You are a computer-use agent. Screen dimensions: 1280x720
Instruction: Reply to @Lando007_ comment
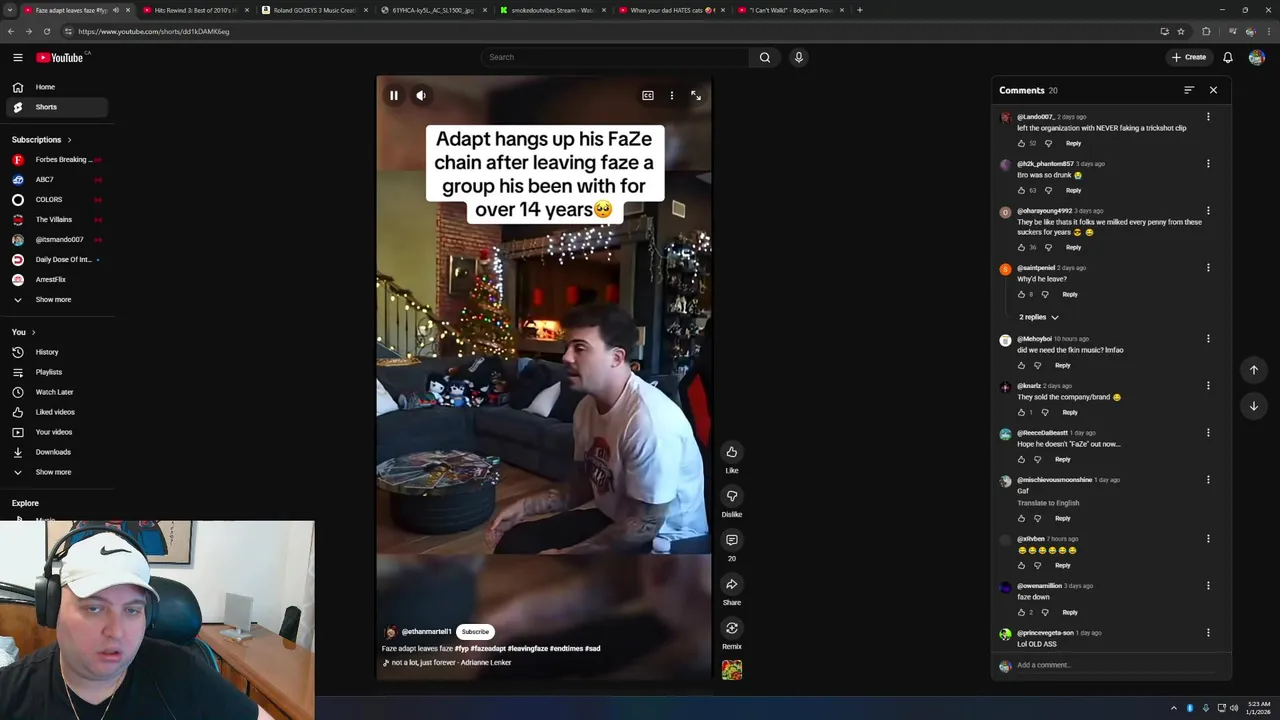point(1073,143)
